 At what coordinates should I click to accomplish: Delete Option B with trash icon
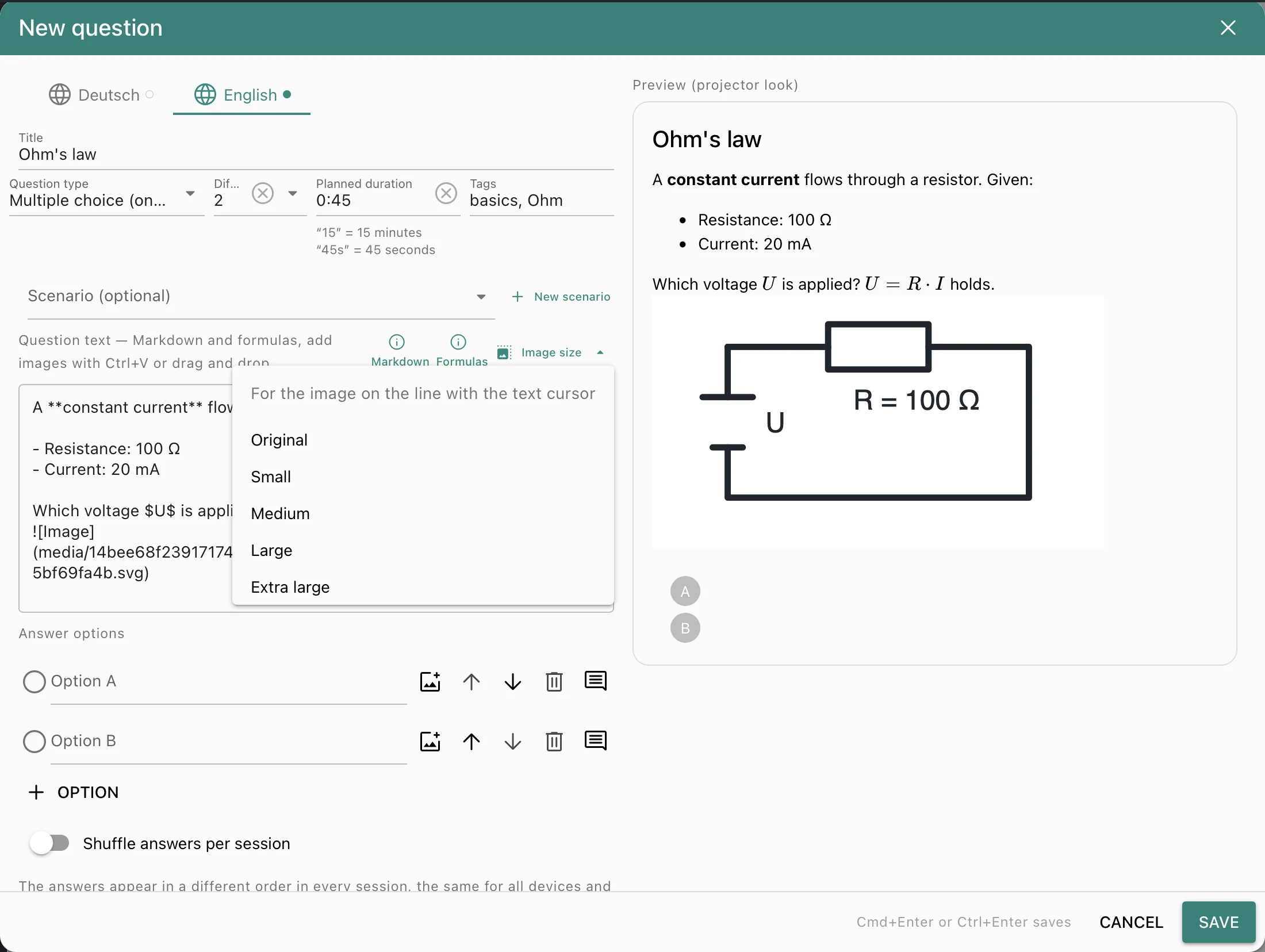pos(554,742)
